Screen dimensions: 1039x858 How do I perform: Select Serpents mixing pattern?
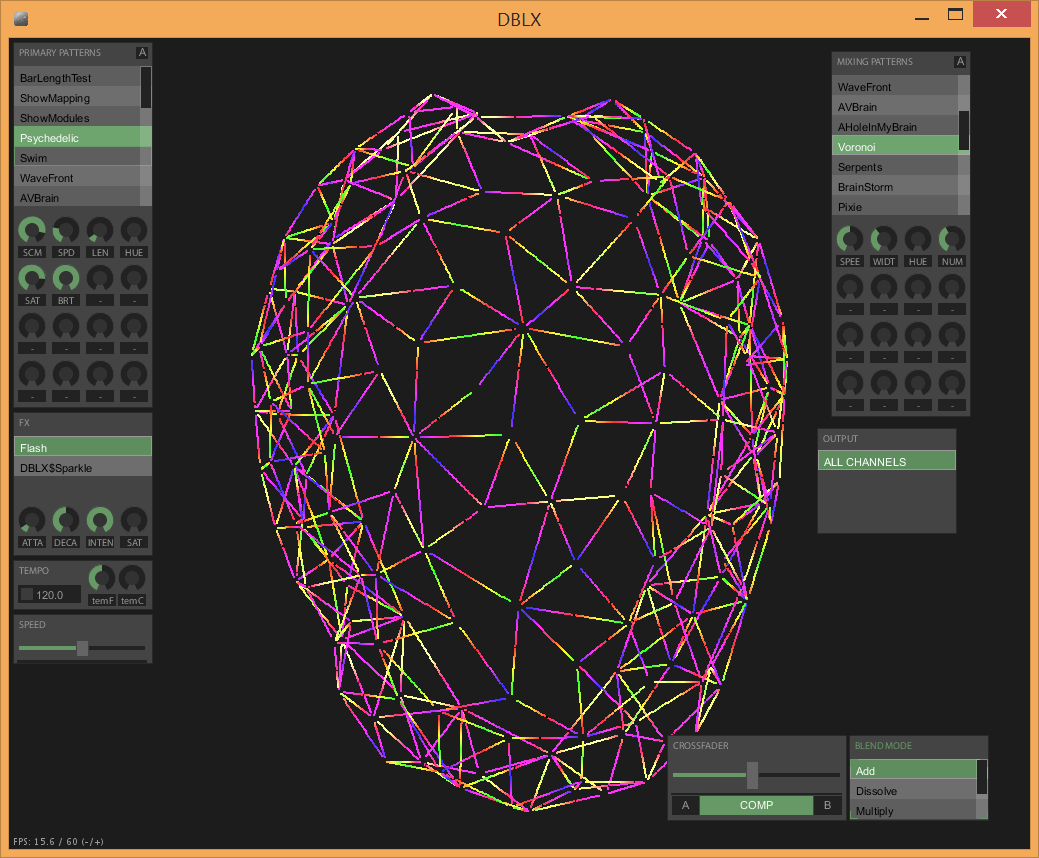(895, 166)
